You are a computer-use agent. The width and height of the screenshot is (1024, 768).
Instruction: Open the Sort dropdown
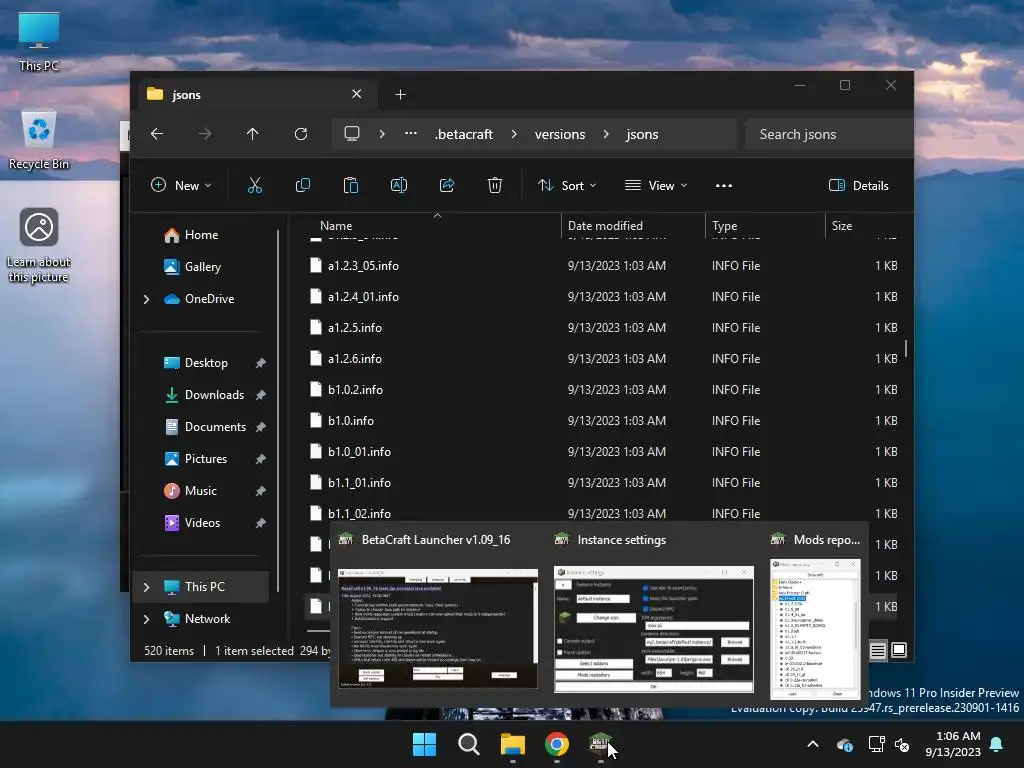click(567, 185)
